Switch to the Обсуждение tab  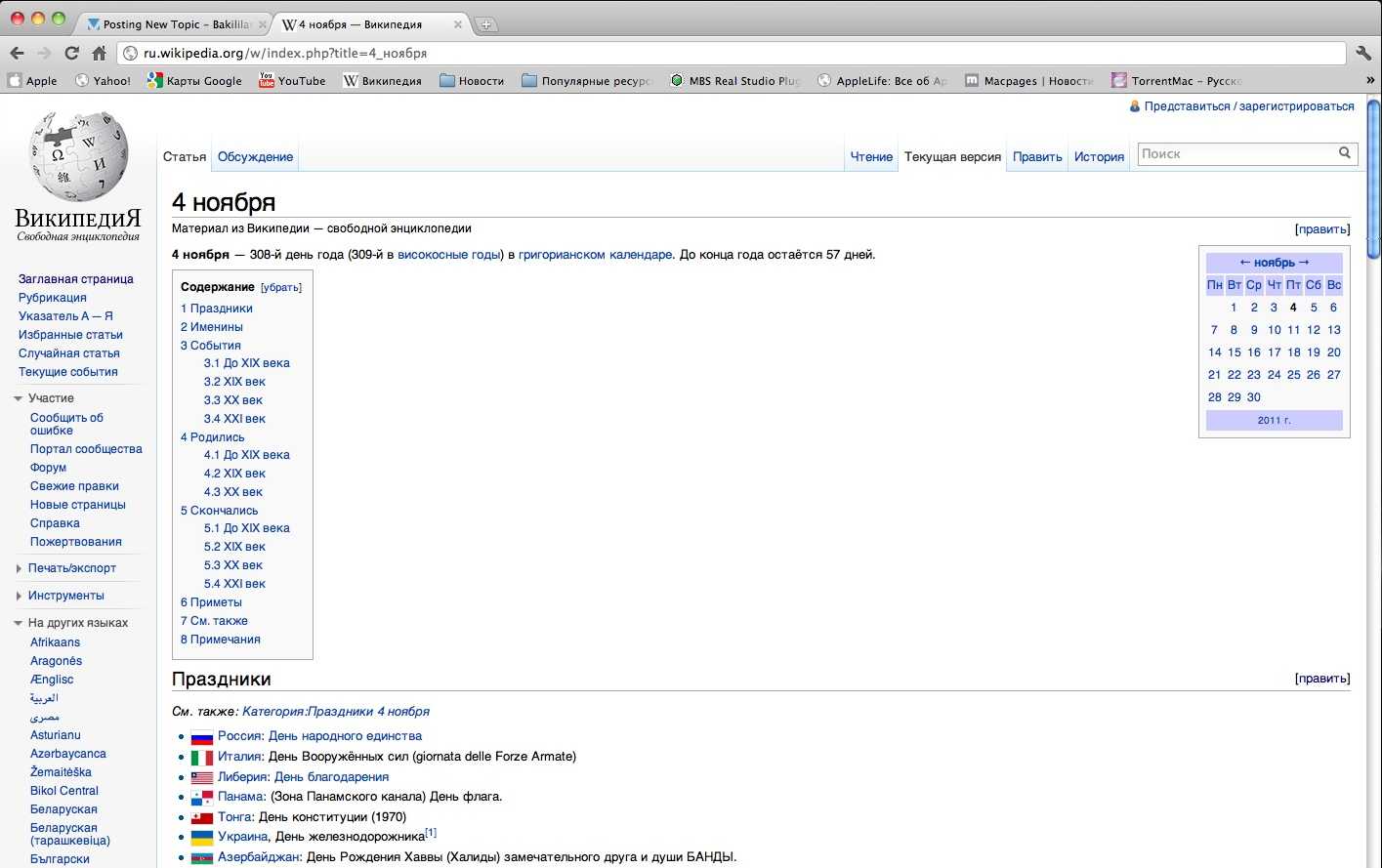255,157
